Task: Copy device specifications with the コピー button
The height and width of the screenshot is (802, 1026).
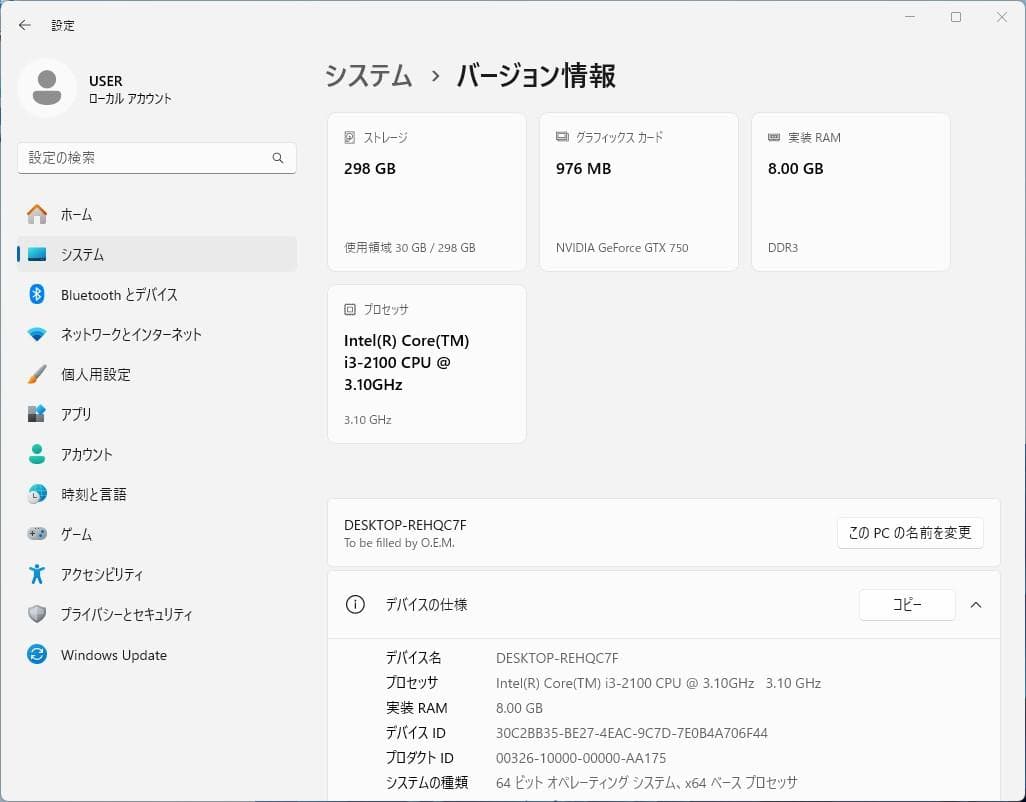Action: coord(906,605)
